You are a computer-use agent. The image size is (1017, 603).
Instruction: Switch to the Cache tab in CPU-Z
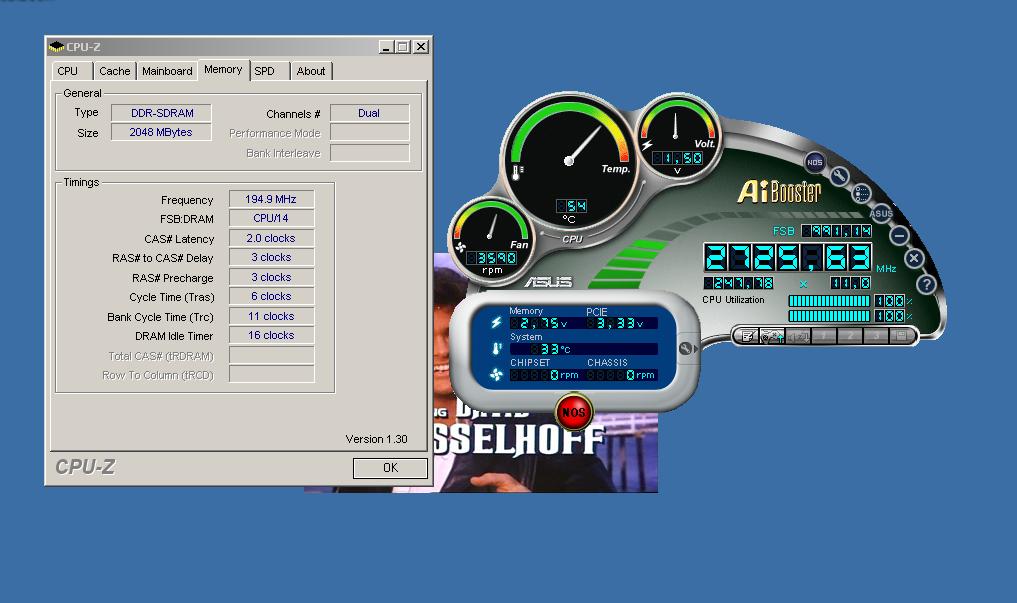(115, 71)
